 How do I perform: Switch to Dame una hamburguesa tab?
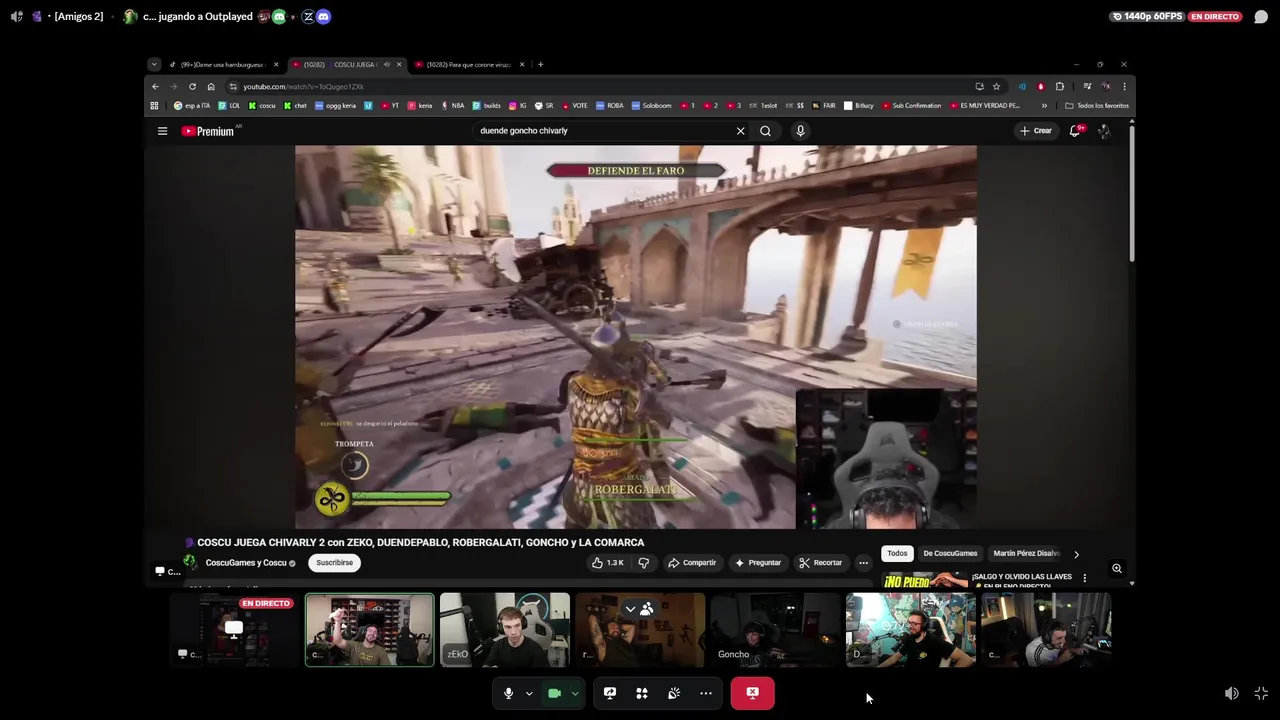click(222, 65)
